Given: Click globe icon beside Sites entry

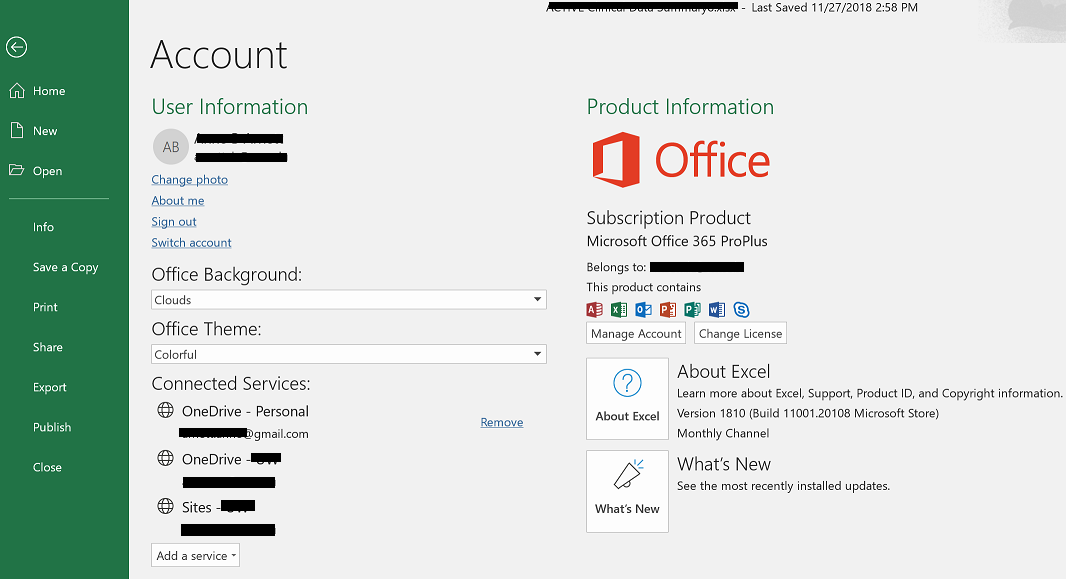Looking at the screenshot, I should (165, 506).
